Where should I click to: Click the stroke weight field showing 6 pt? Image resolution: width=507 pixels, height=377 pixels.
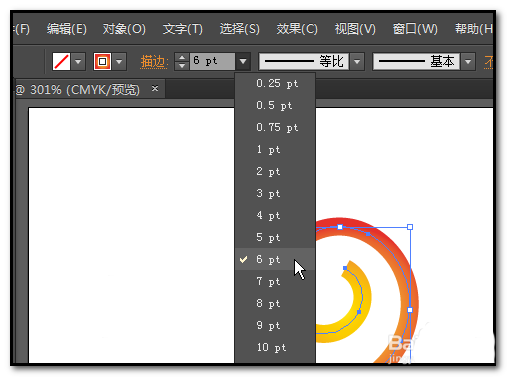[213, 61]
